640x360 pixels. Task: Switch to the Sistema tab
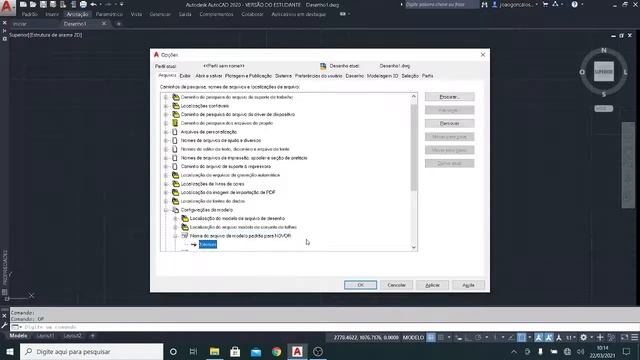283,76
